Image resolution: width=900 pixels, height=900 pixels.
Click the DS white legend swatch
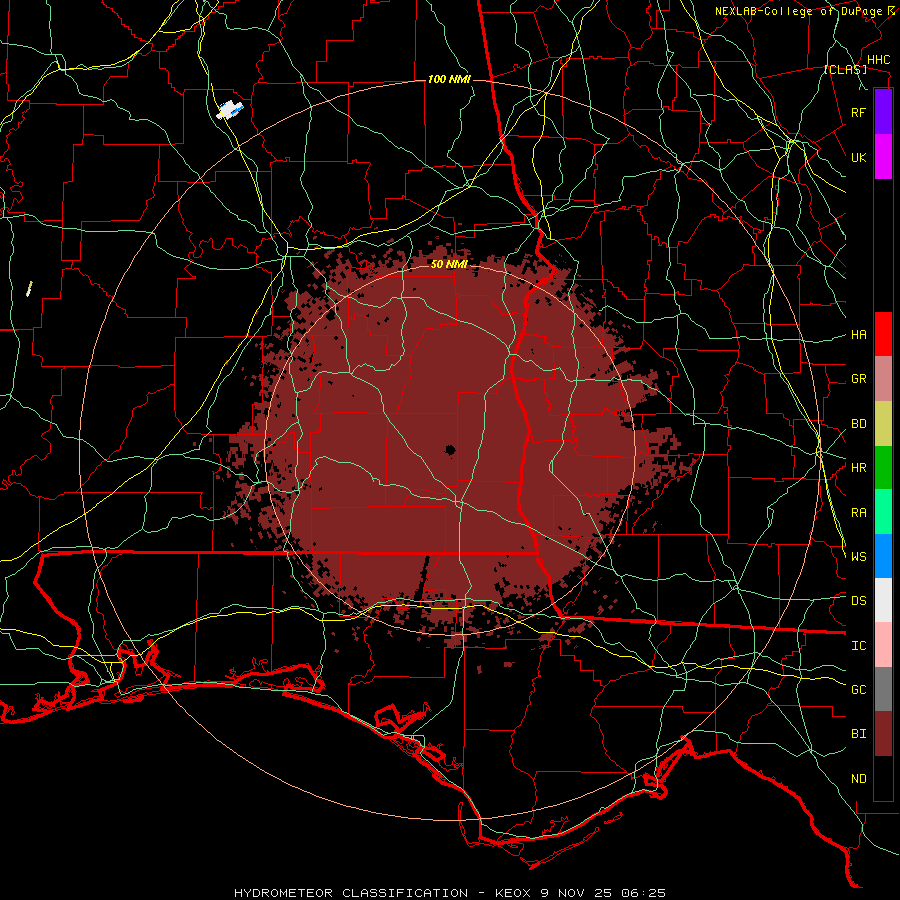[x=883, y=600]
